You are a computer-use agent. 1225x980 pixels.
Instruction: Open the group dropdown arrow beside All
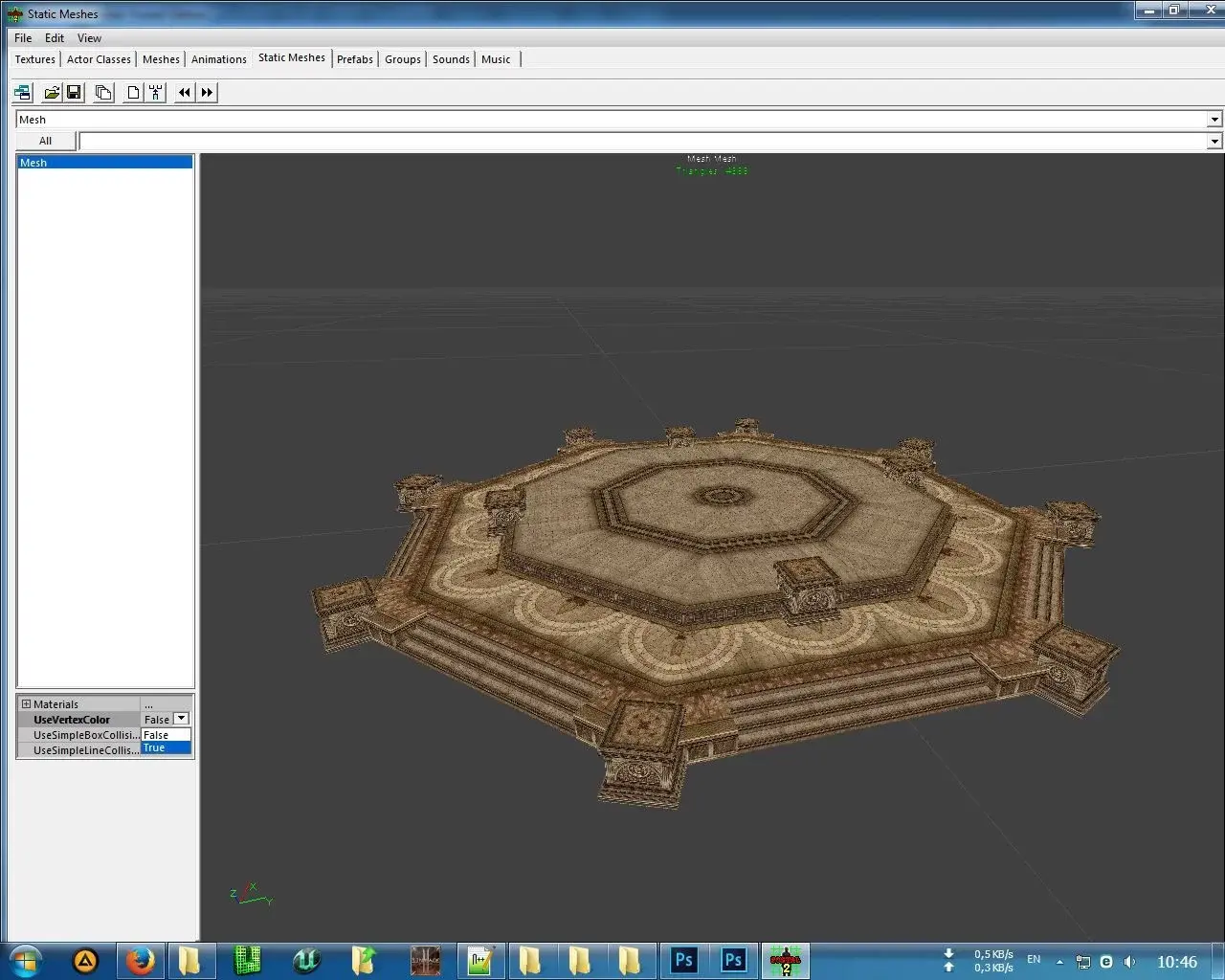point(1214,142)
